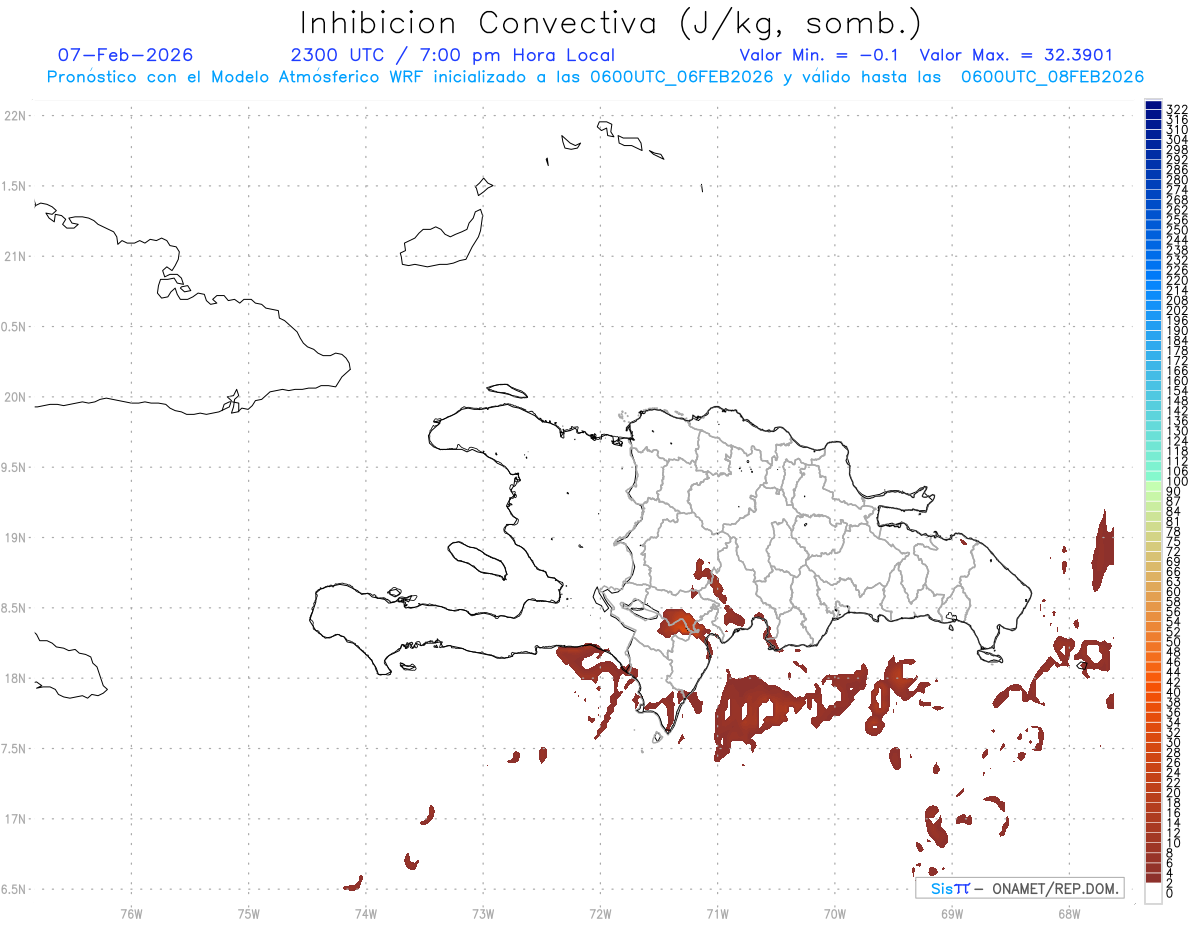
Task: Click the "71W" longitude label
Action: (717, 914)
